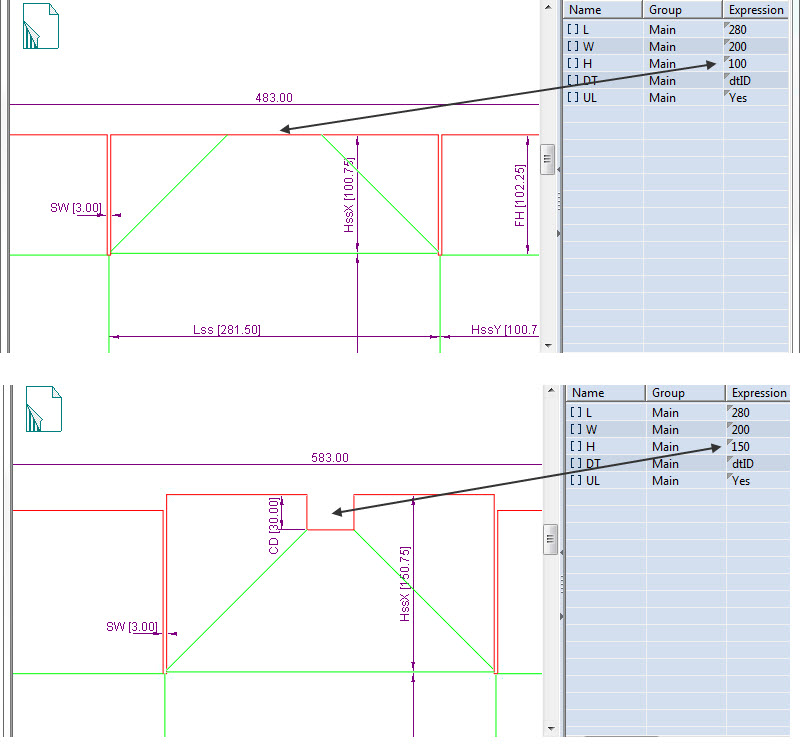Click the page icon above the 483.00 dimension

click(41, 27)
